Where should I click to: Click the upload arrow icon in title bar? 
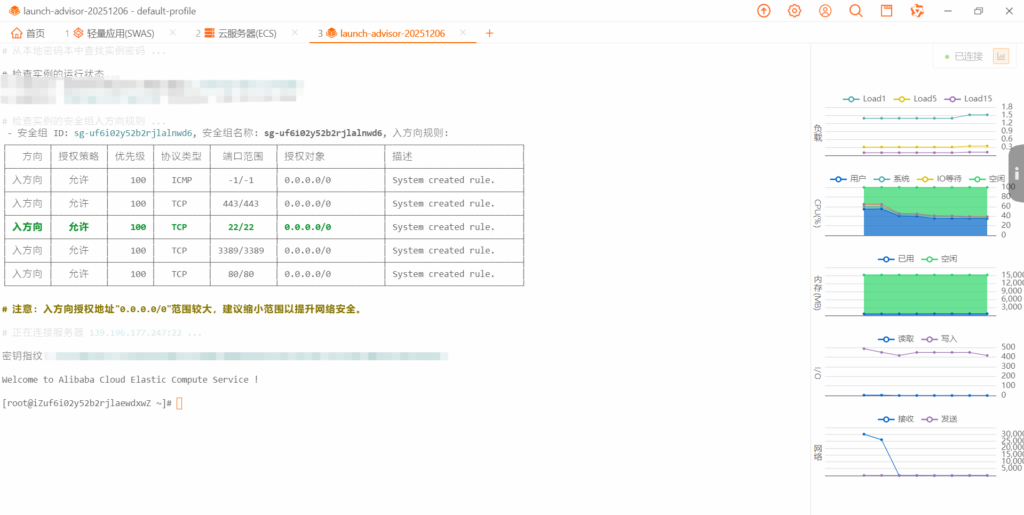(x=764, y=11)
